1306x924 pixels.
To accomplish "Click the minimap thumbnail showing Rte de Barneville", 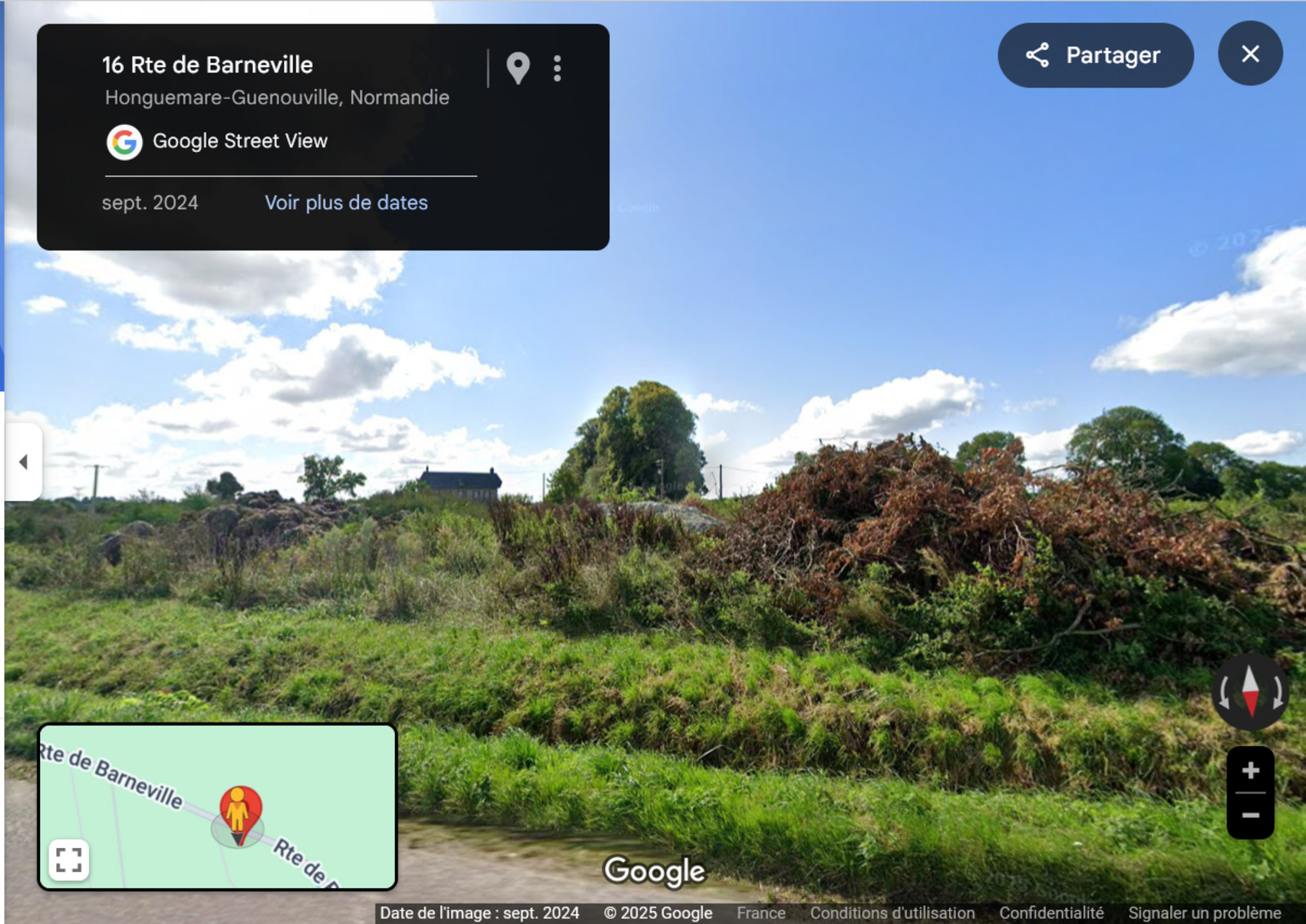I will click(217, 806).
